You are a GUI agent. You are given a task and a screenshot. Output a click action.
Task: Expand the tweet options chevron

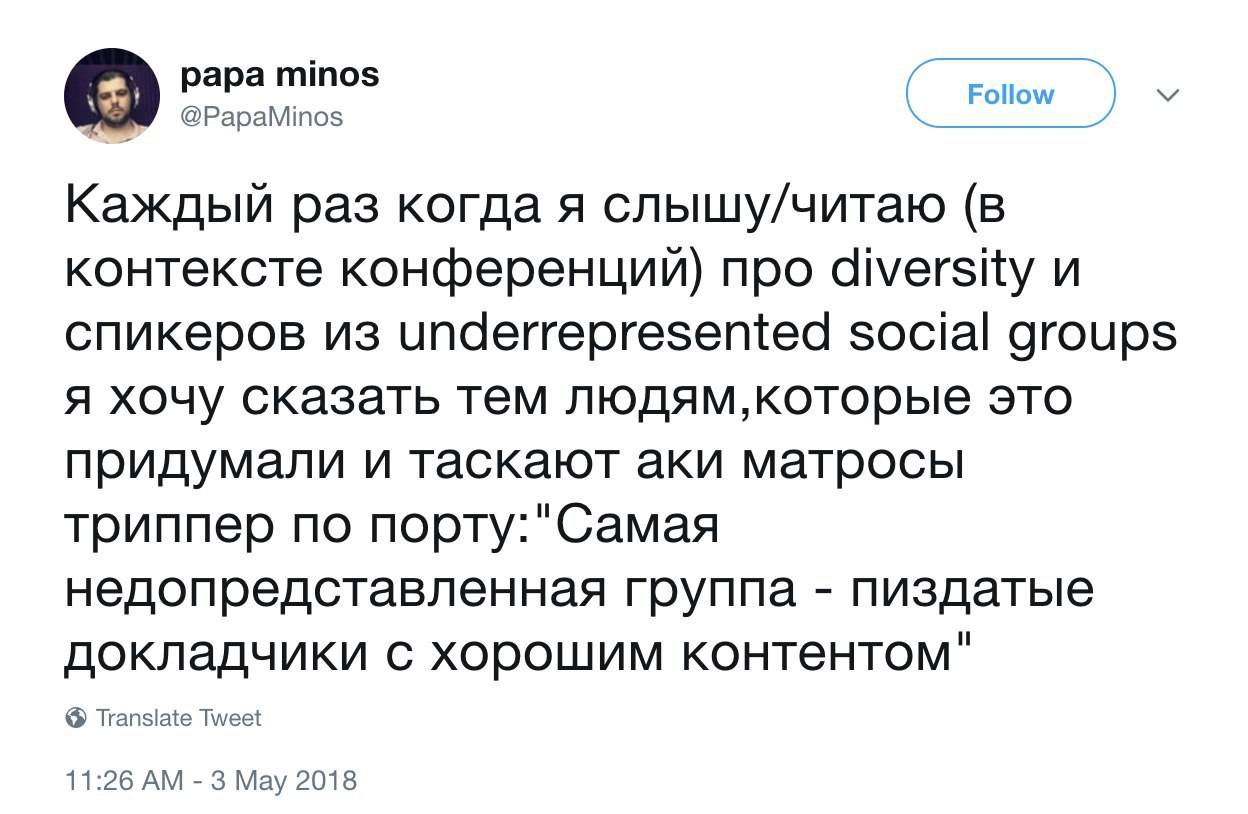(x=1166, y=95)
